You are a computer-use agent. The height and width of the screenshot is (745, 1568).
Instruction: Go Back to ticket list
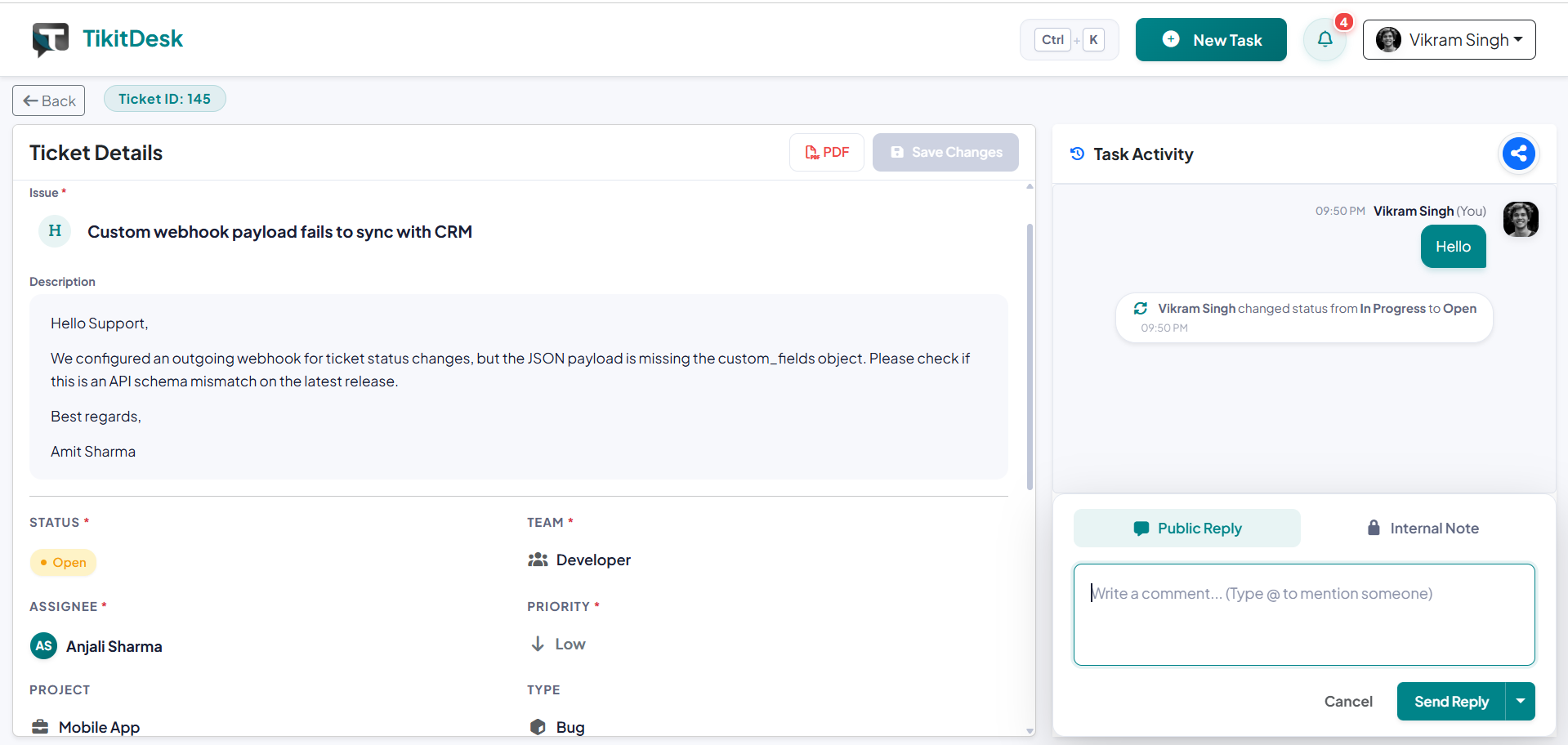(x=49, y=100)
